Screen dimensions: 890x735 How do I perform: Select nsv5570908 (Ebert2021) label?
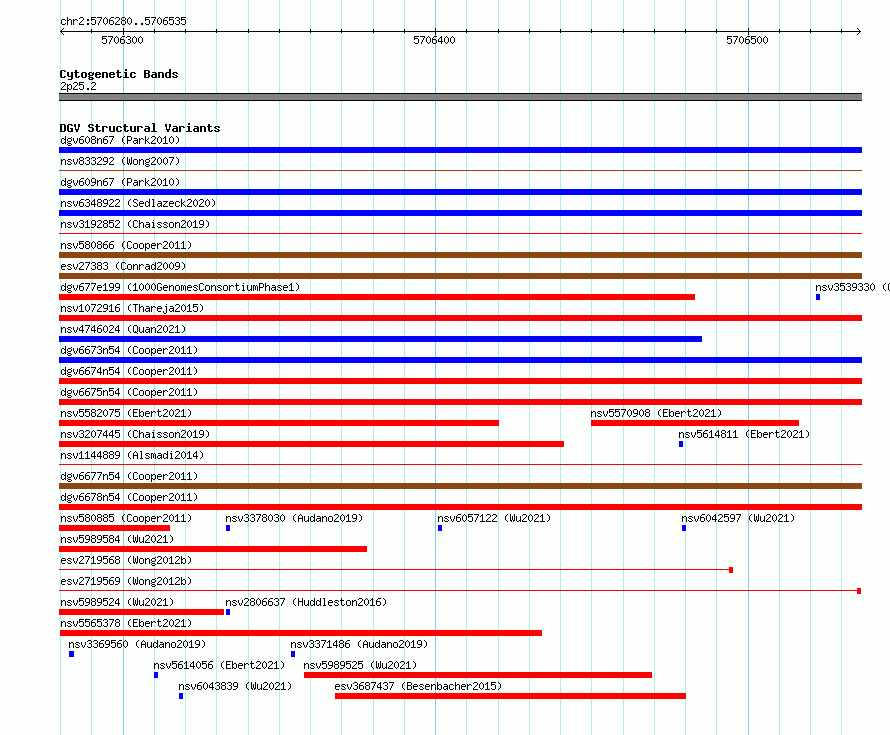(x=656, y=413)
